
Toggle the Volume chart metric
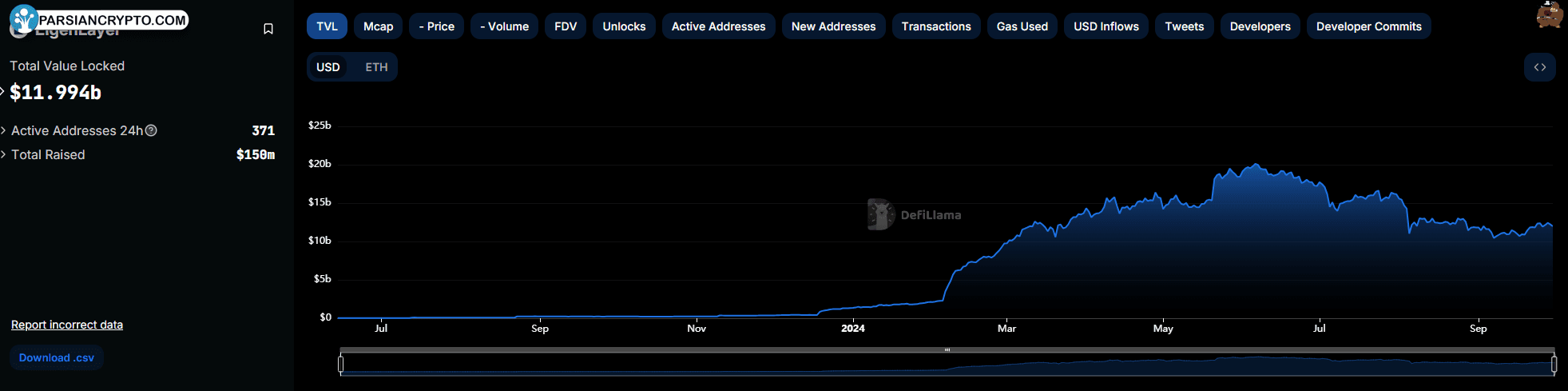click(505, 26)
